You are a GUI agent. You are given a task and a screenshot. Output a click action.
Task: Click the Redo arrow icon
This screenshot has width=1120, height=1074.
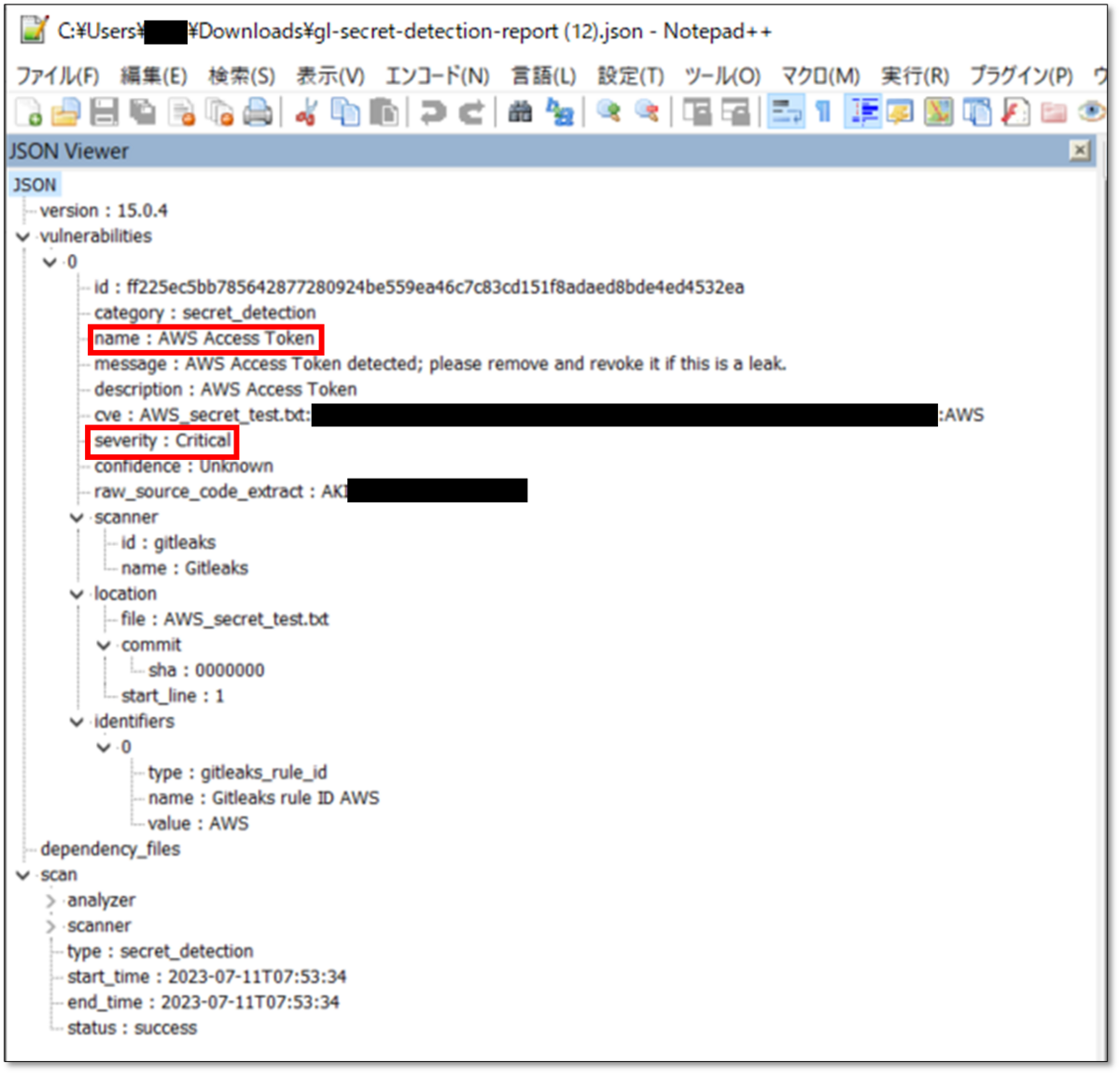tap(470, 113)
